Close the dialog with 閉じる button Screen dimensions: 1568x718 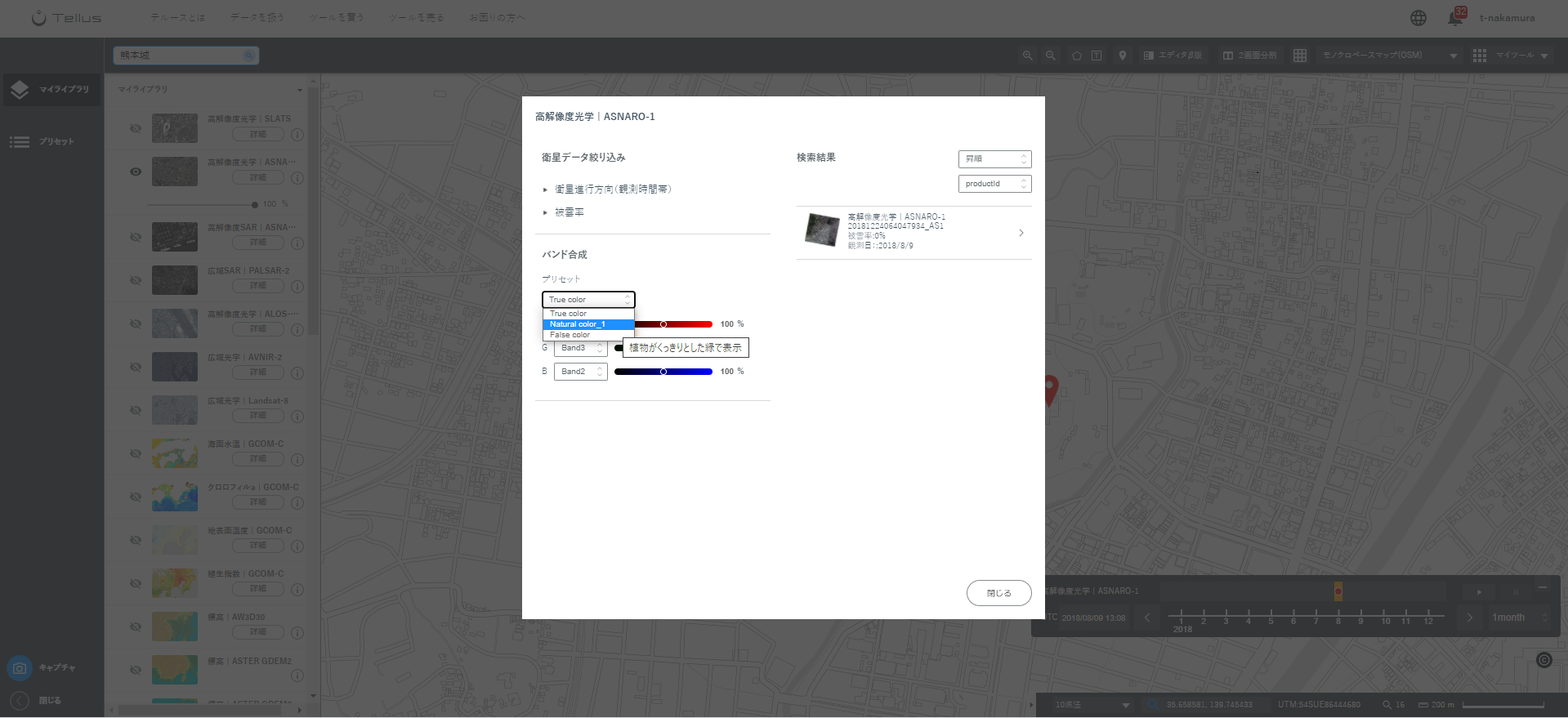click(998, 593)
